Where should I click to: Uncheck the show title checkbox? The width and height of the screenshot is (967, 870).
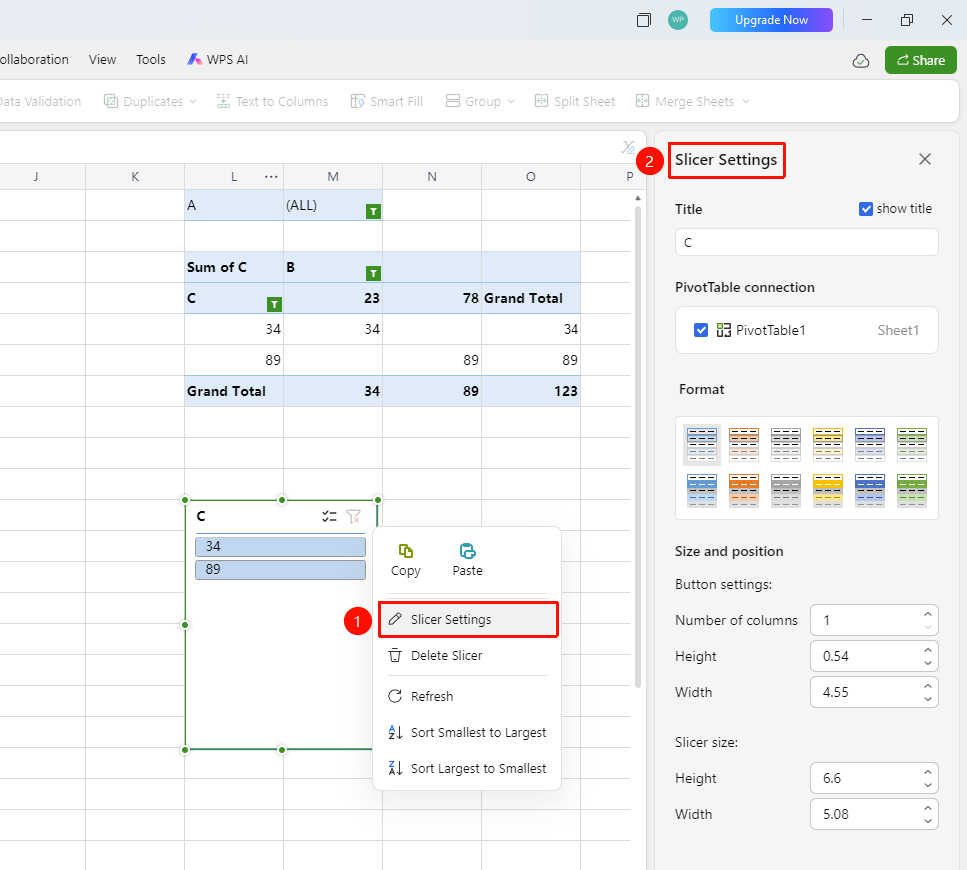(866, 209)
